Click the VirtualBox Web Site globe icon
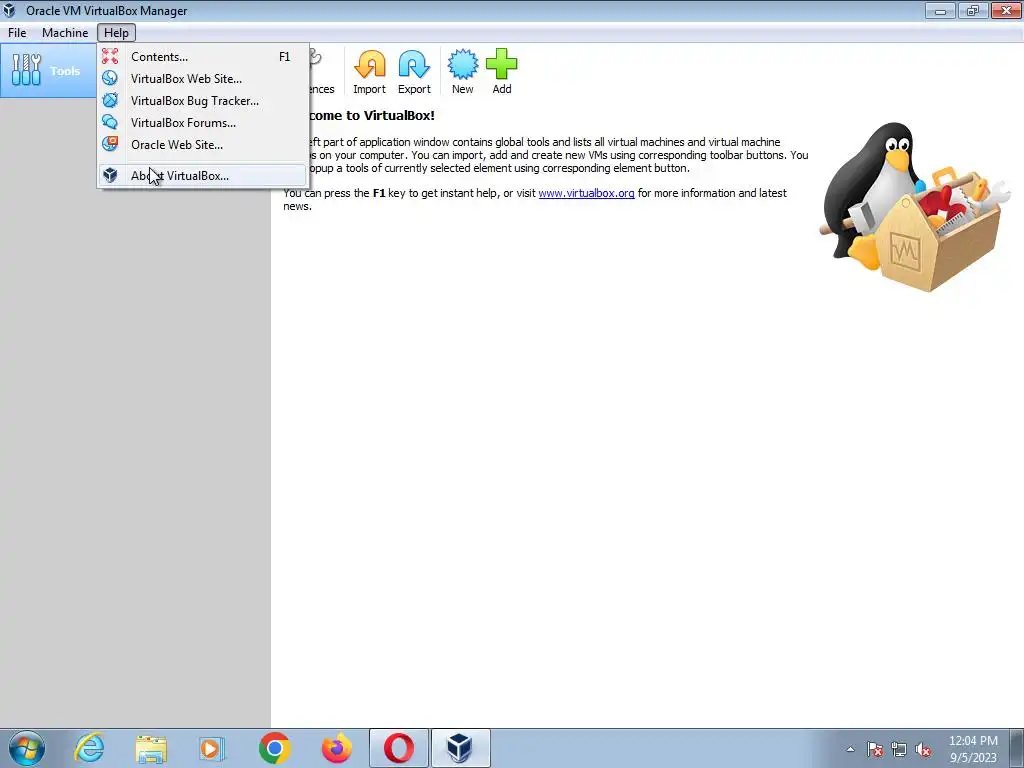 (110, 78)
